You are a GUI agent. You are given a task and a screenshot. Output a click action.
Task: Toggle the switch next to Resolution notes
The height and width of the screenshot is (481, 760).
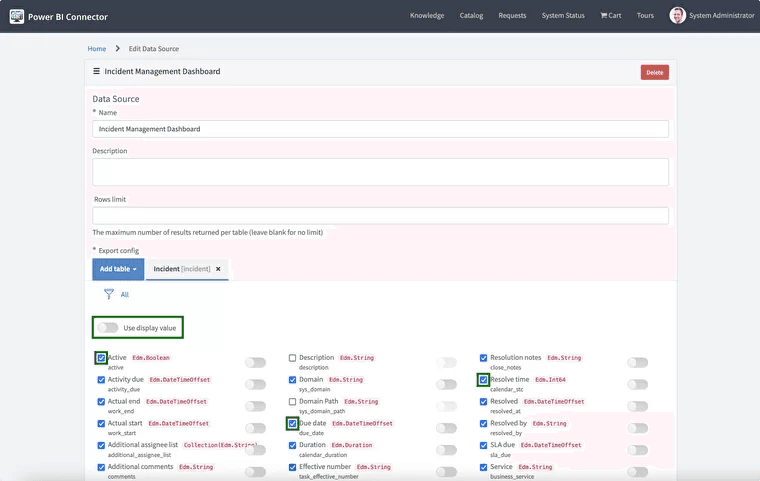coord(637,362)
